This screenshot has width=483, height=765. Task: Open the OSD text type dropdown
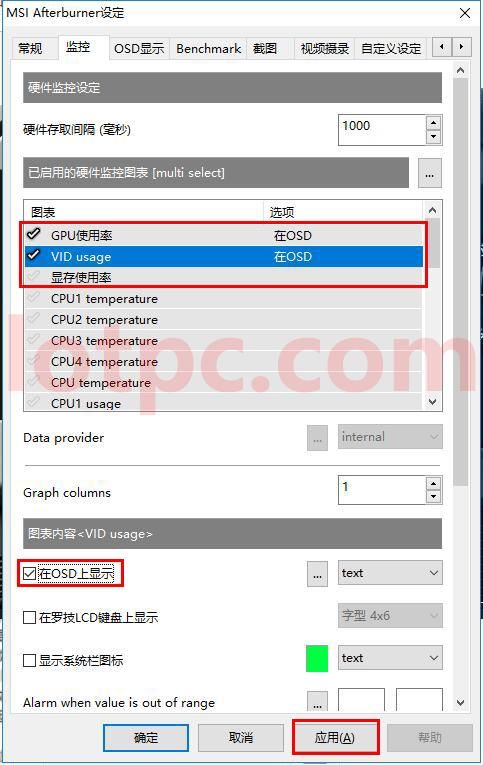pos(390,573)
